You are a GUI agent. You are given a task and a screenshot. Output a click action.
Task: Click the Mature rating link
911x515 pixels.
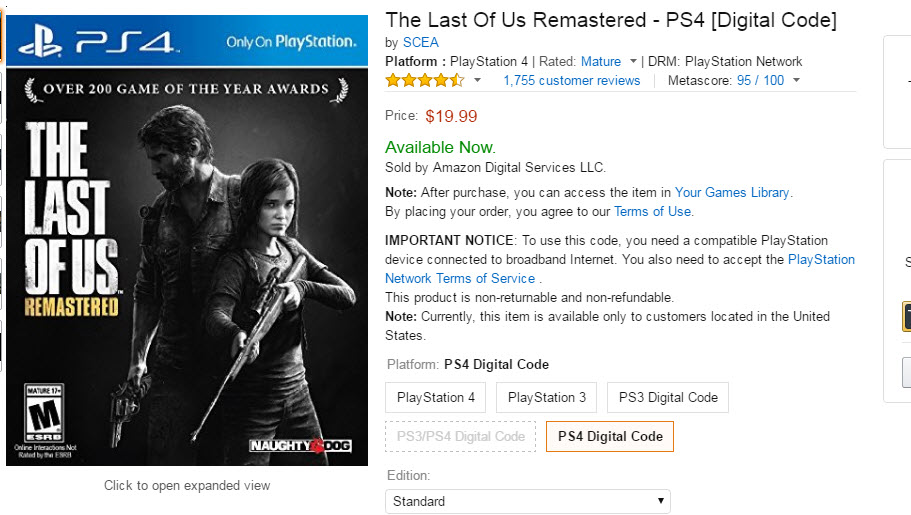tap(601, 62)
